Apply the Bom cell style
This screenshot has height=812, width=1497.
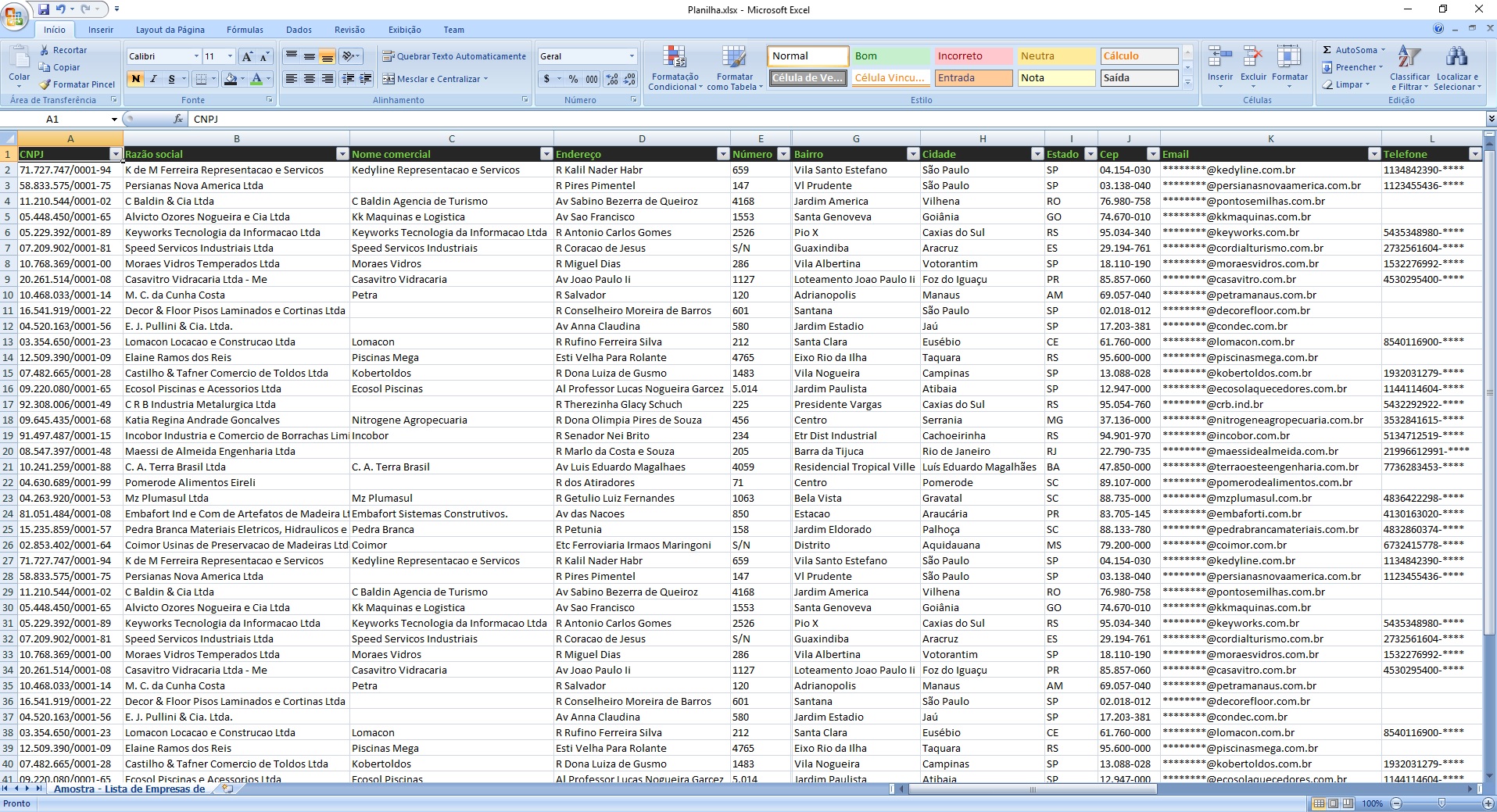[890, 56]
